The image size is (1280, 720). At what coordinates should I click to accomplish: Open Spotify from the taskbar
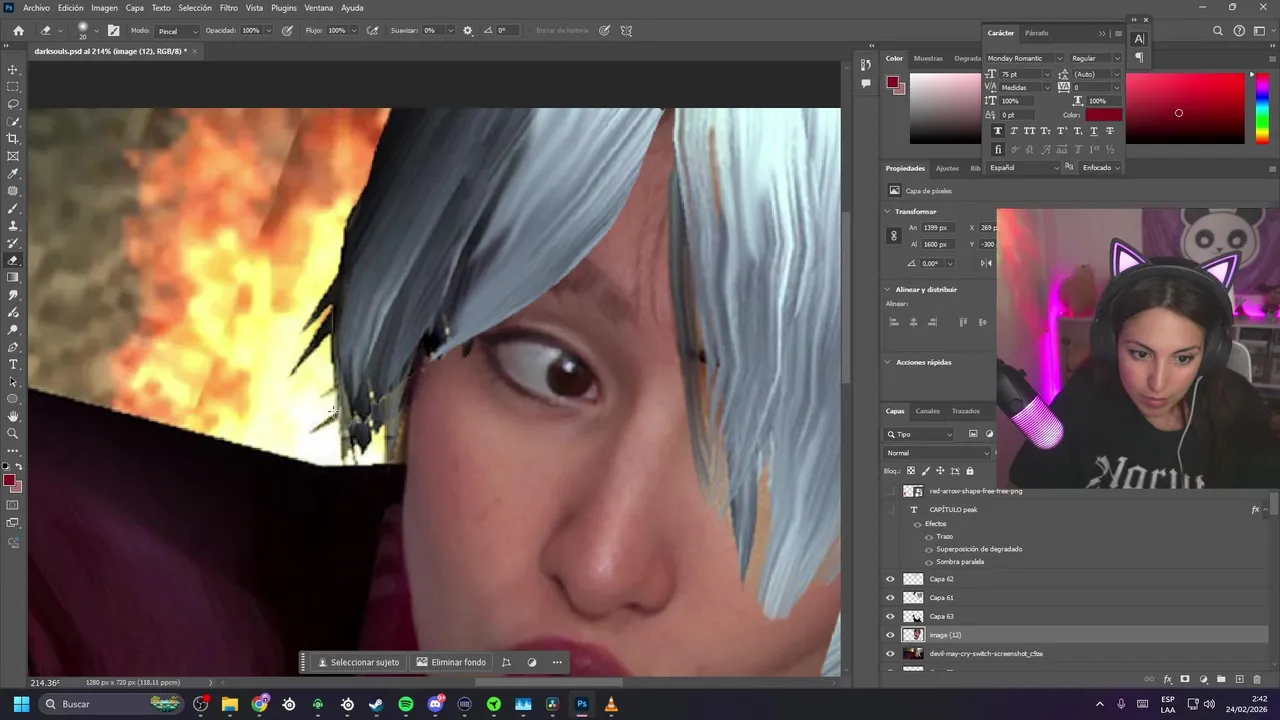click(406, 704)
